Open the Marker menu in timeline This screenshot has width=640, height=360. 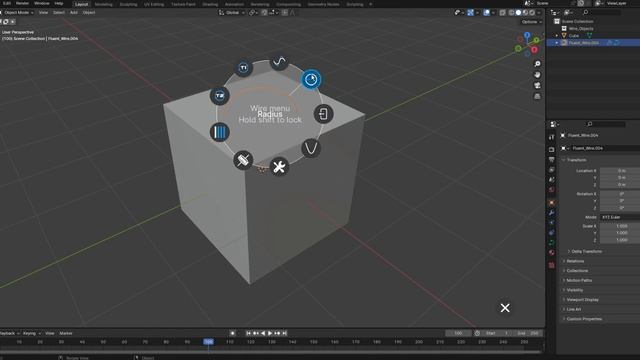(66, 333)
